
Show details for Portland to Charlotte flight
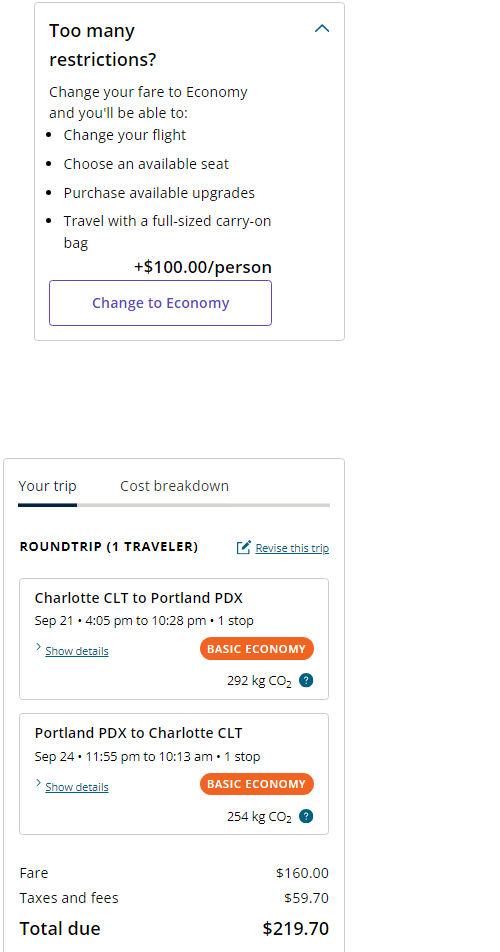tap(76, 787)
